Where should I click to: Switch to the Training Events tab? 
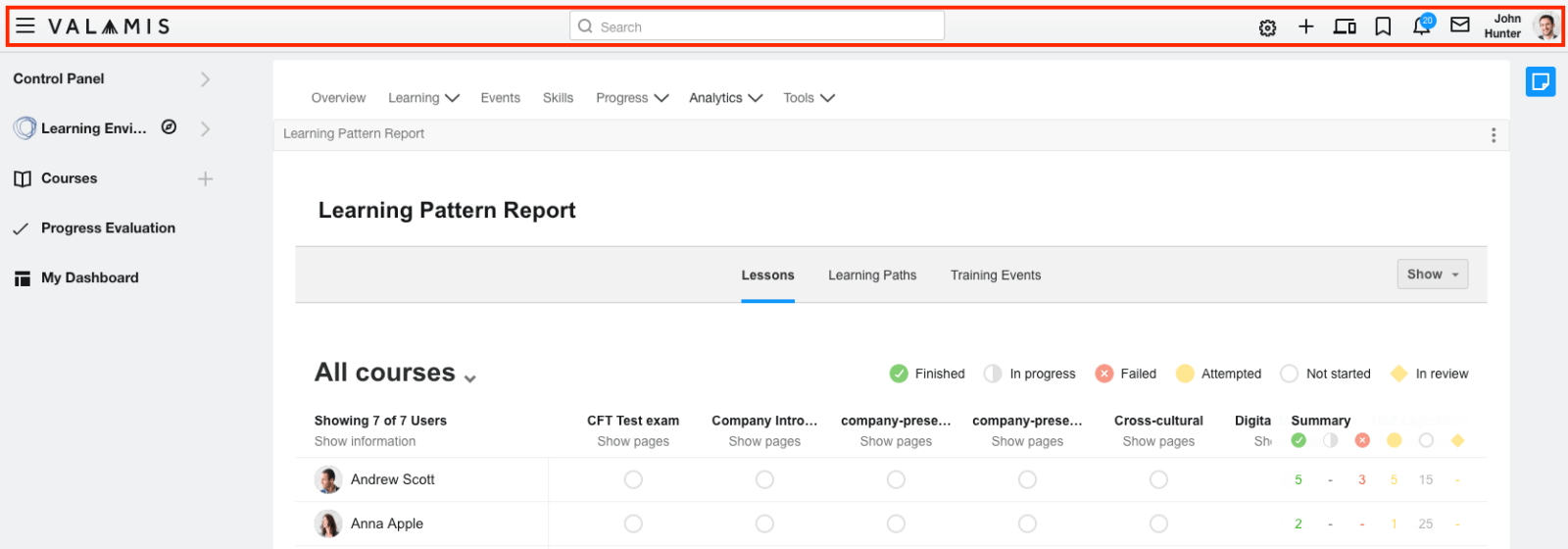pyautogui.click(x=995, y=275)
